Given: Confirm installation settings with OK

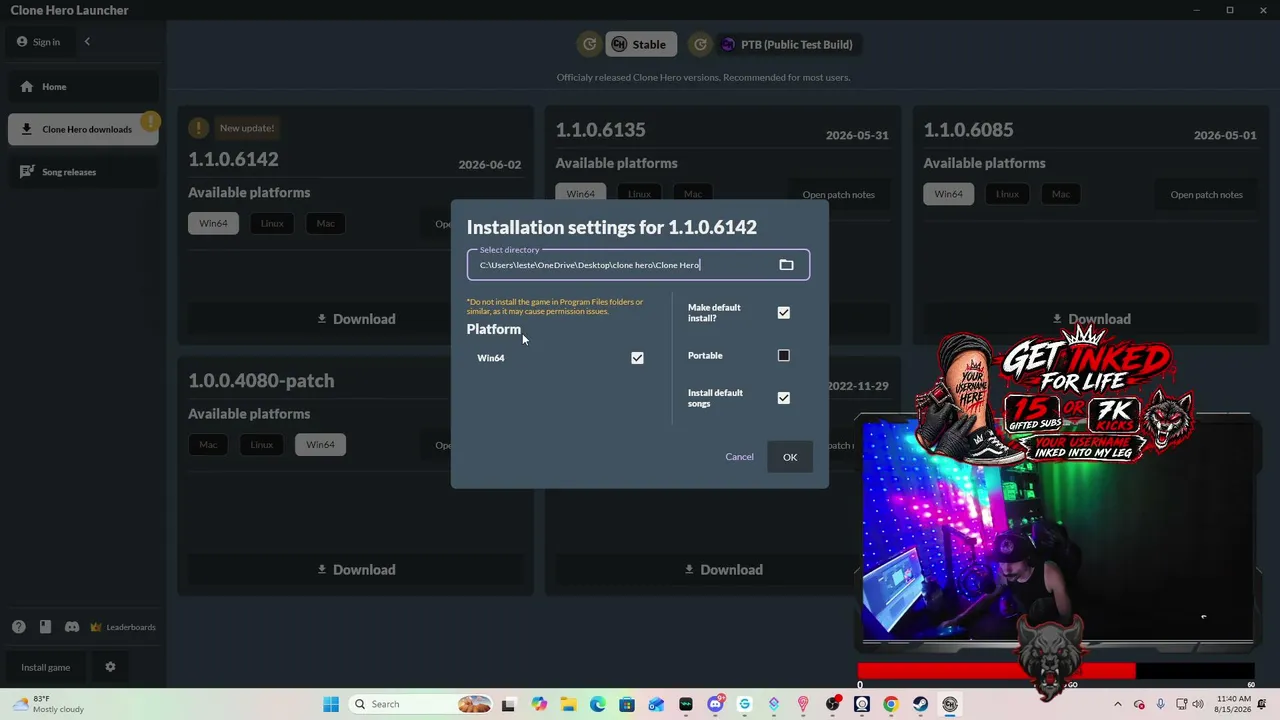Looking at the screenshot, I should coord(790,457).
